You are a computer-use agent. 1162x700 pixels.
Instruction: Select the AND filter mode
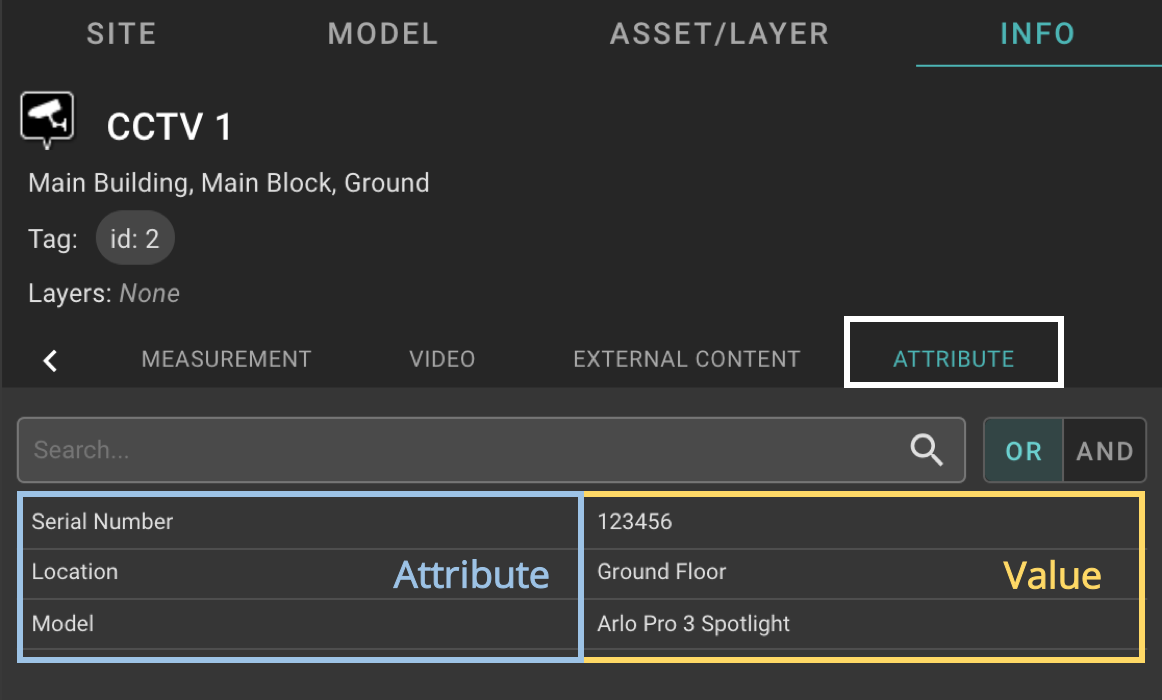(1104, 450)
